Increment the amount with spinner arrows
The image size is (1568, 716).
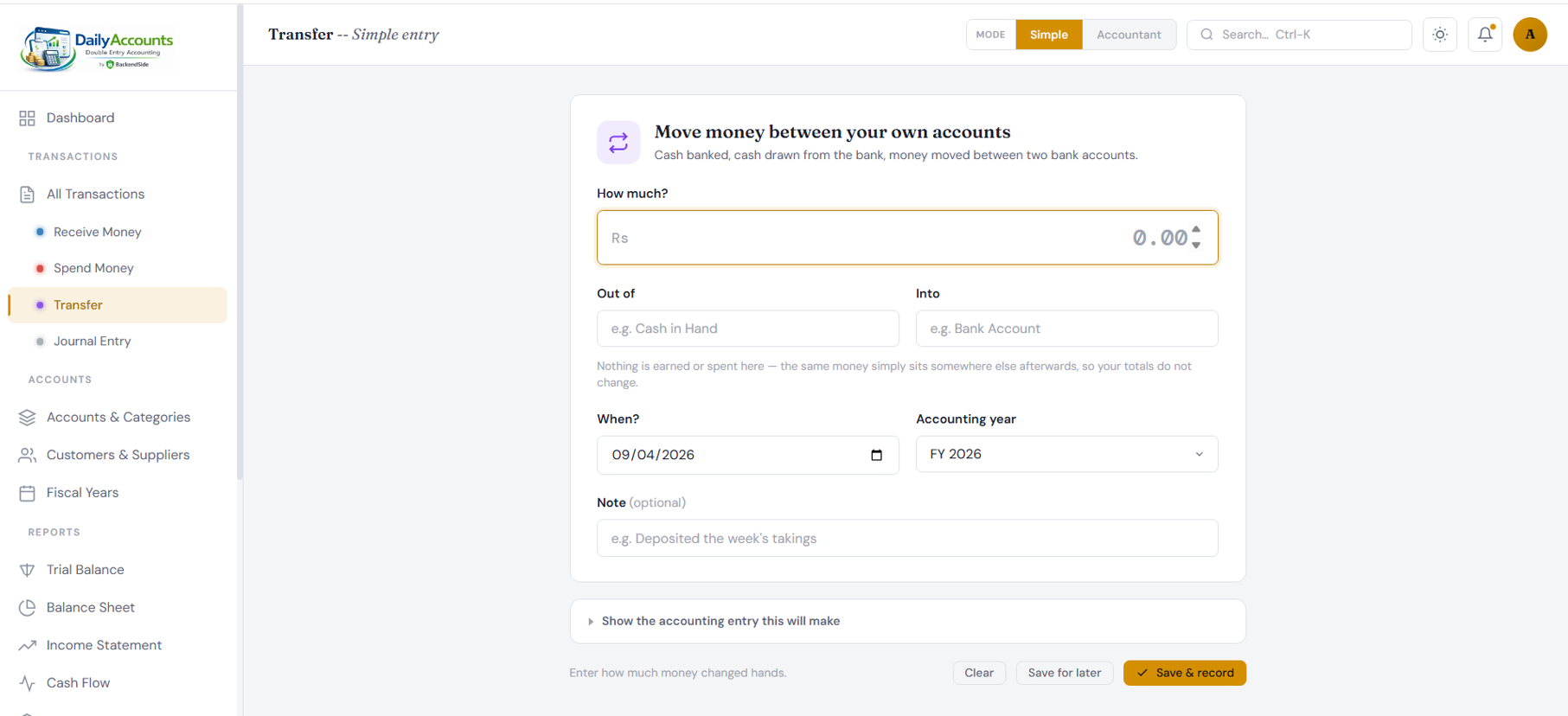[x=1196, y=230]
